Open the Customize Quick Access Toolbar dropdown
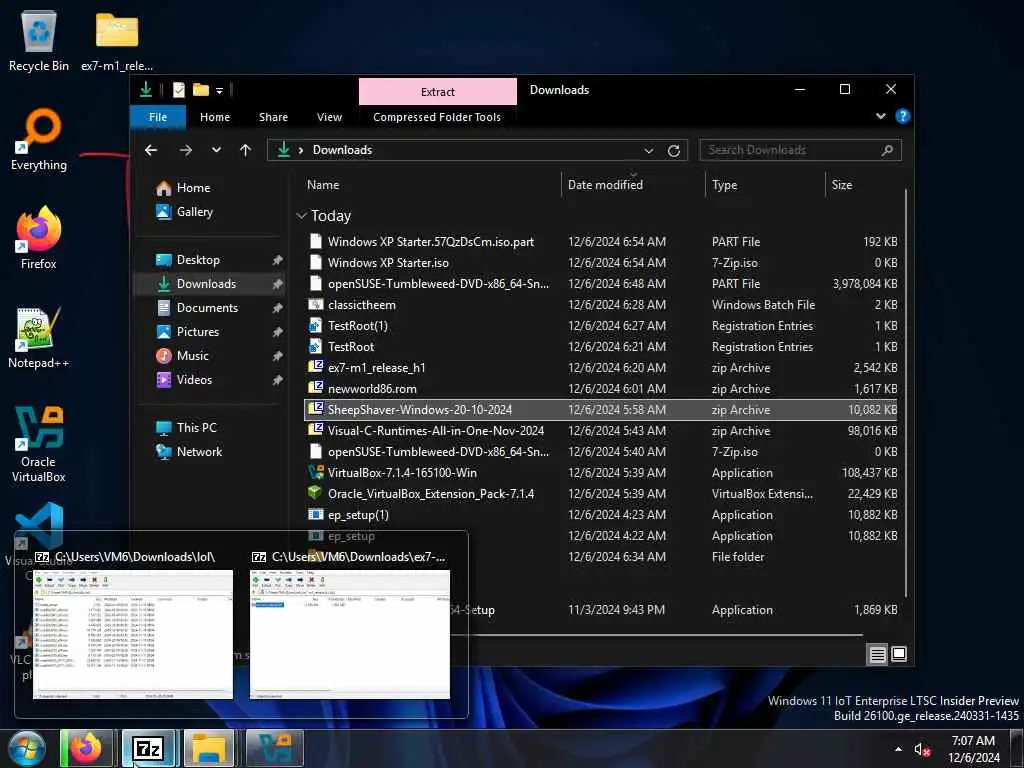Screen dimensions: 1024x768 pyautogui.click(x=219, y=91)
